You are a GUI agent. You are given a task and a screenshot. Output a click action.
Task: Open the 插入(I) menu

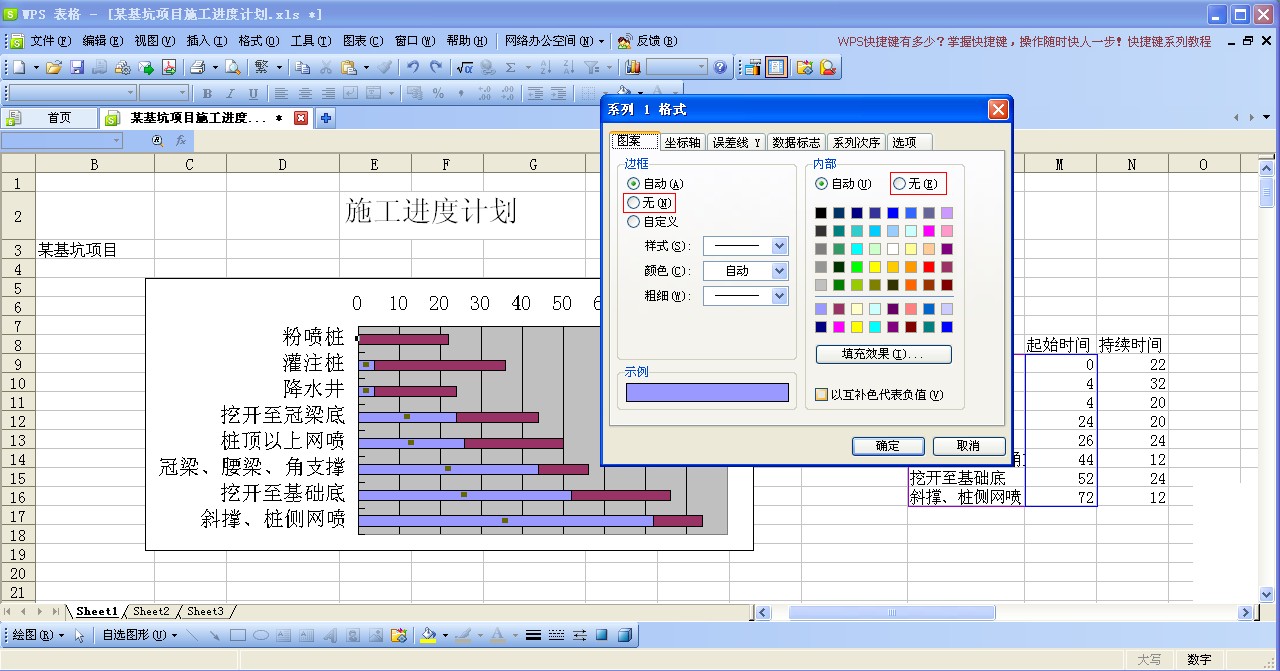click(205, 41)
